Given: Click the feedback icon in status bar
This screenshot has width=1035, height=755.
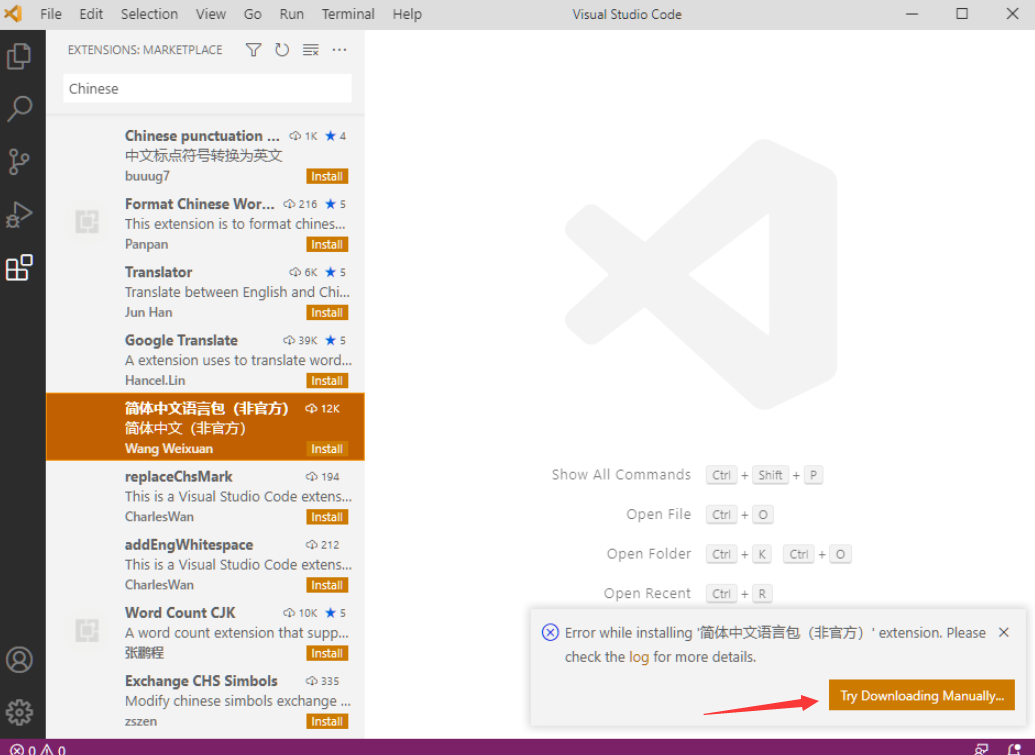Looking at the screenshot, I should pyautogui.click(x=982, y=749).
